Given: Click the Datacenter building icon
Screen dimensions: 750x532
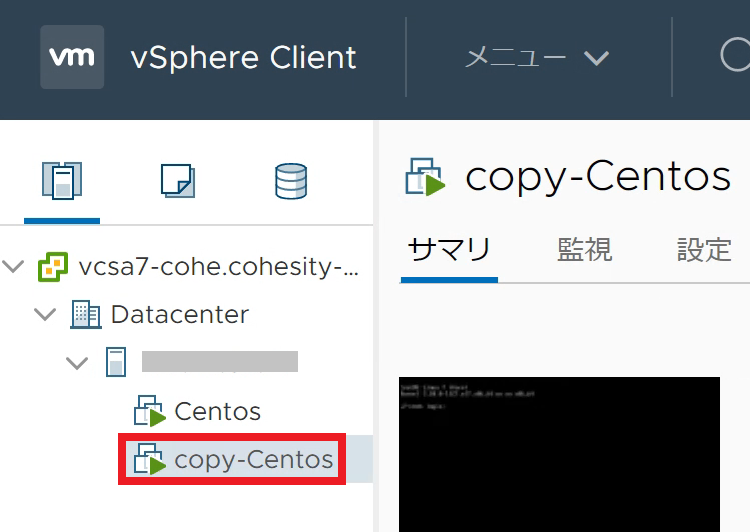Looking at the screenshot, I should [86, 314].
